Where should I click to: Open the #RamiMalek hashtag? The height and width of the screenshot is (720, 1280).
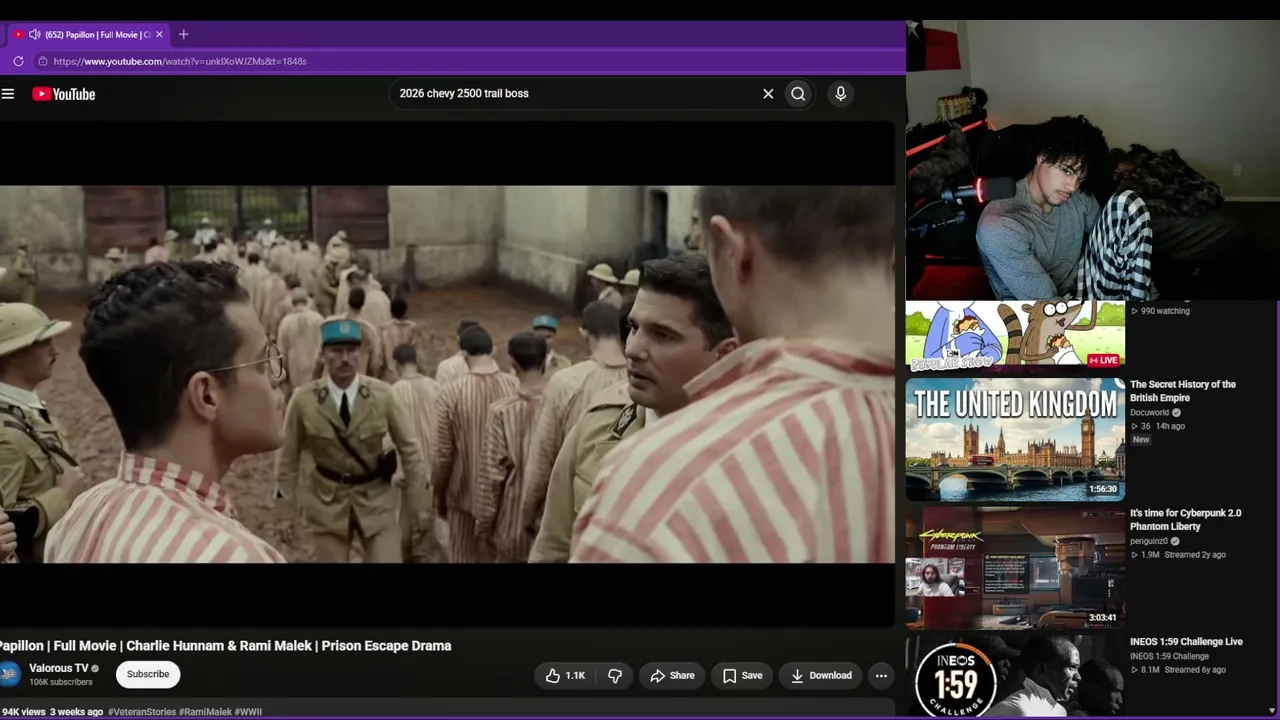click(x=206, y=712)
